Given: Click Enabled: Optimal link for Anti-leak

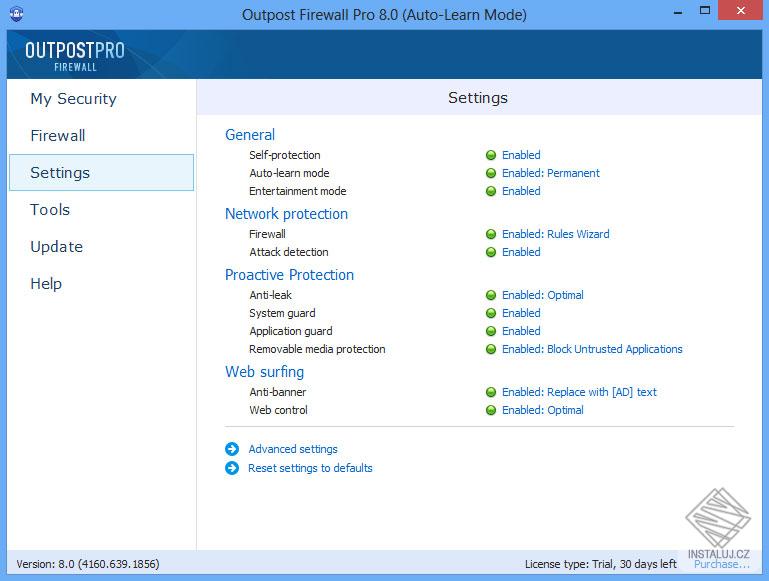Looking at the screenshot, I should coord(542,295).
